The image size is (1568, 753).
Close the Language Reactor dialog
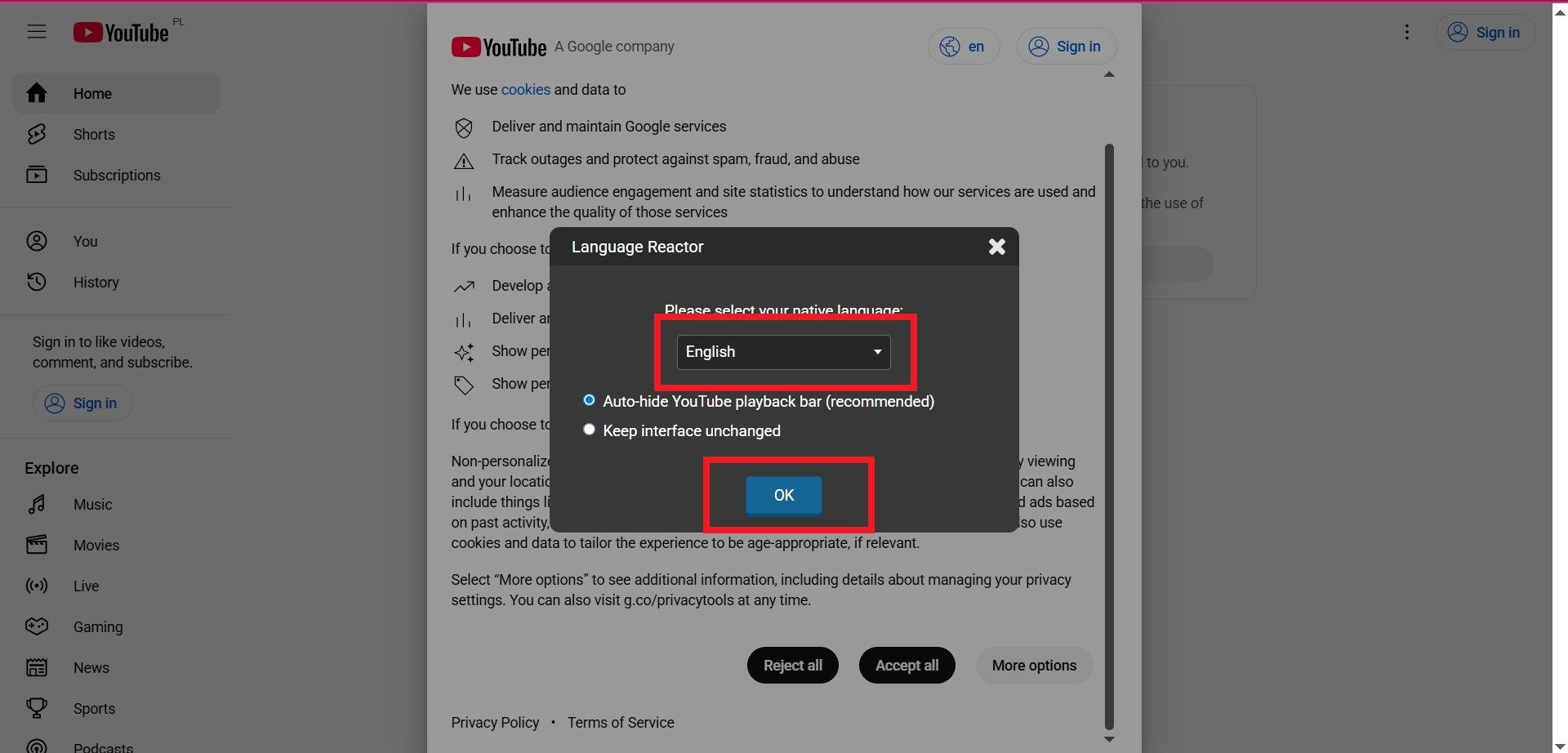tap(996, 247)
